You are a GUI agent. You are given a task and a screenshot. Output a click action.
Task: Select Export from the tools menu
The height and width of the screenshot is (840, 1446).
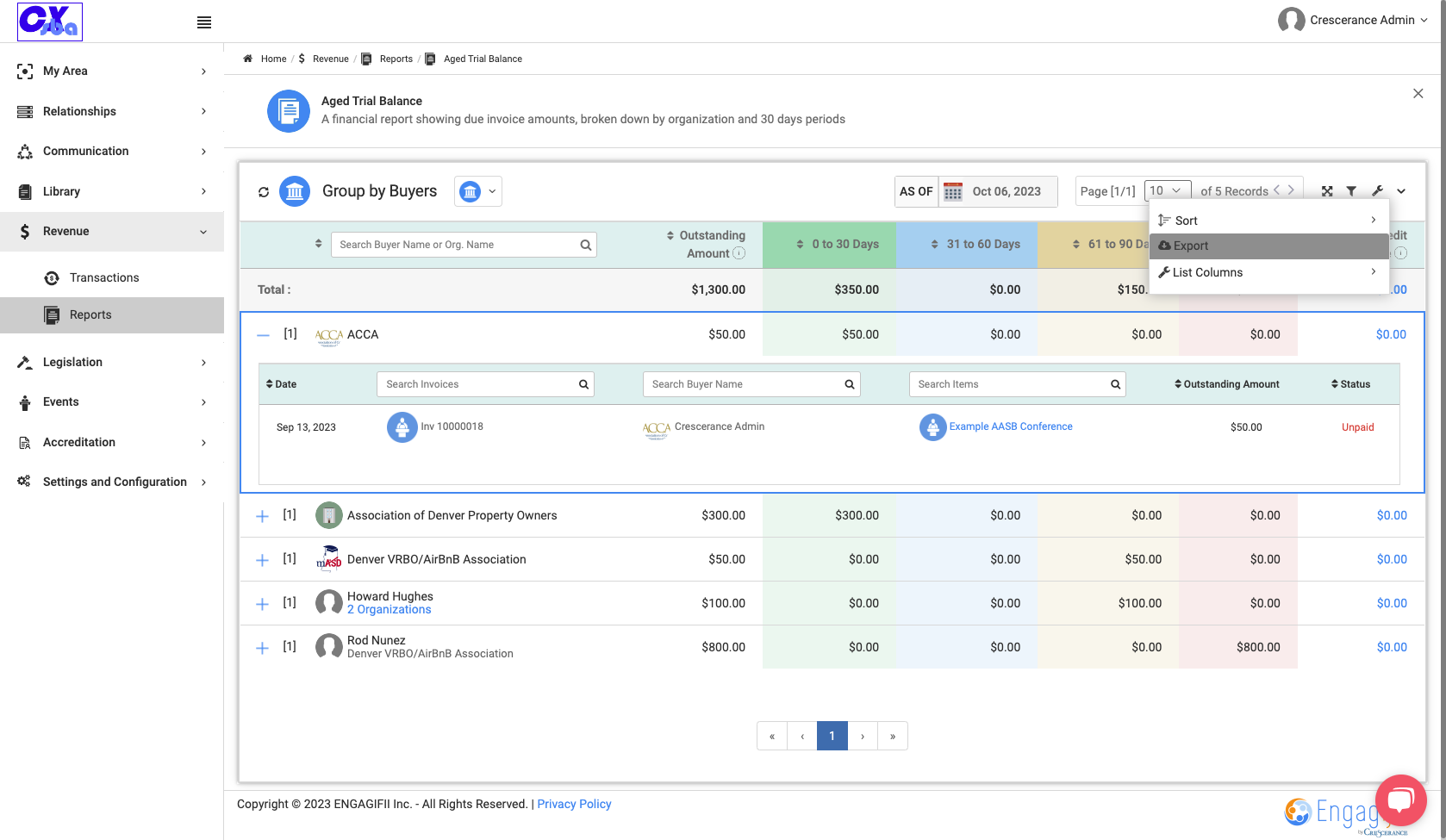click(x=1269, y=246)
